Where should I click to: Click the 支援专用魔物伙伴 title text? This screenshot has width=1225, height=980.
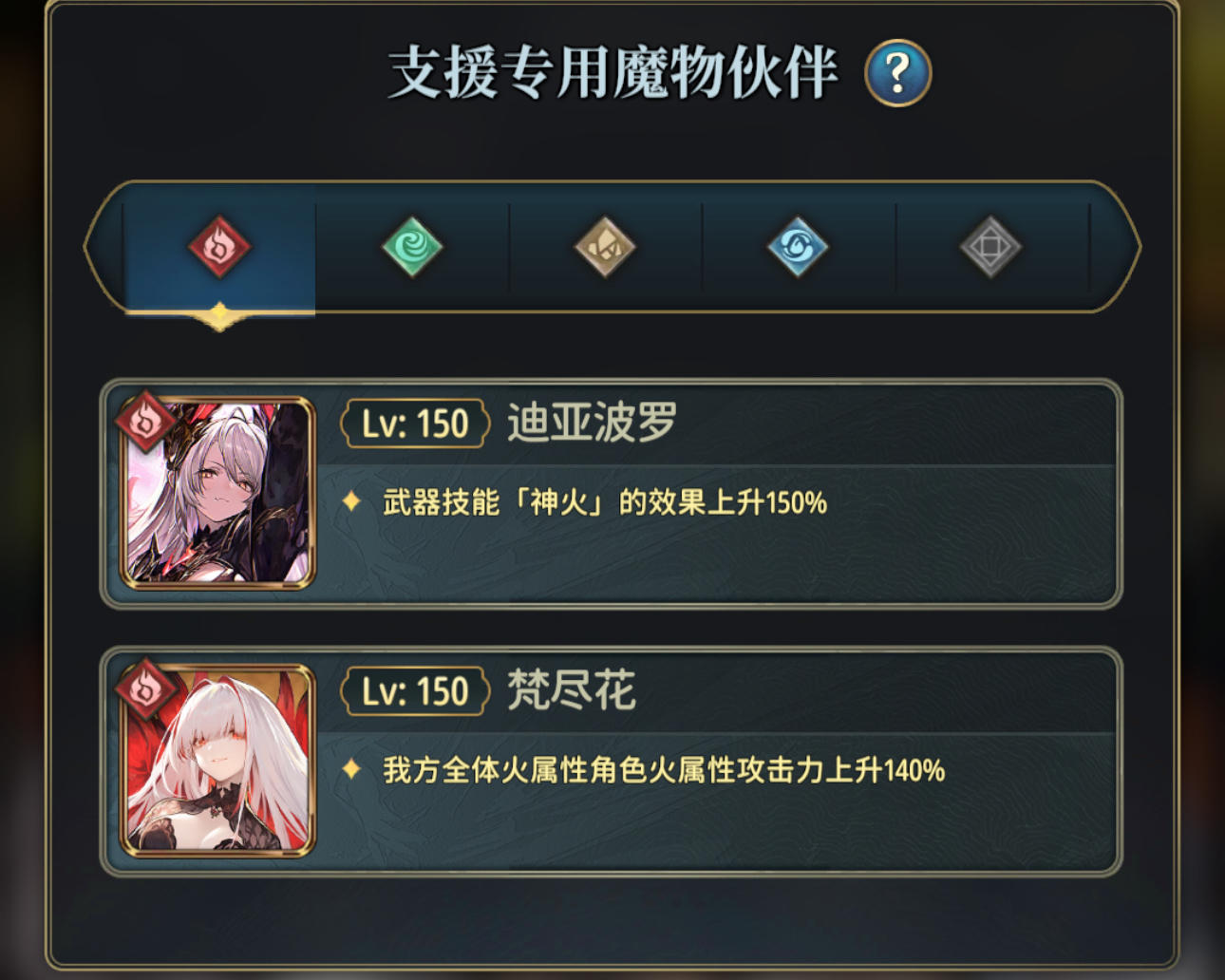pos(612,72)
